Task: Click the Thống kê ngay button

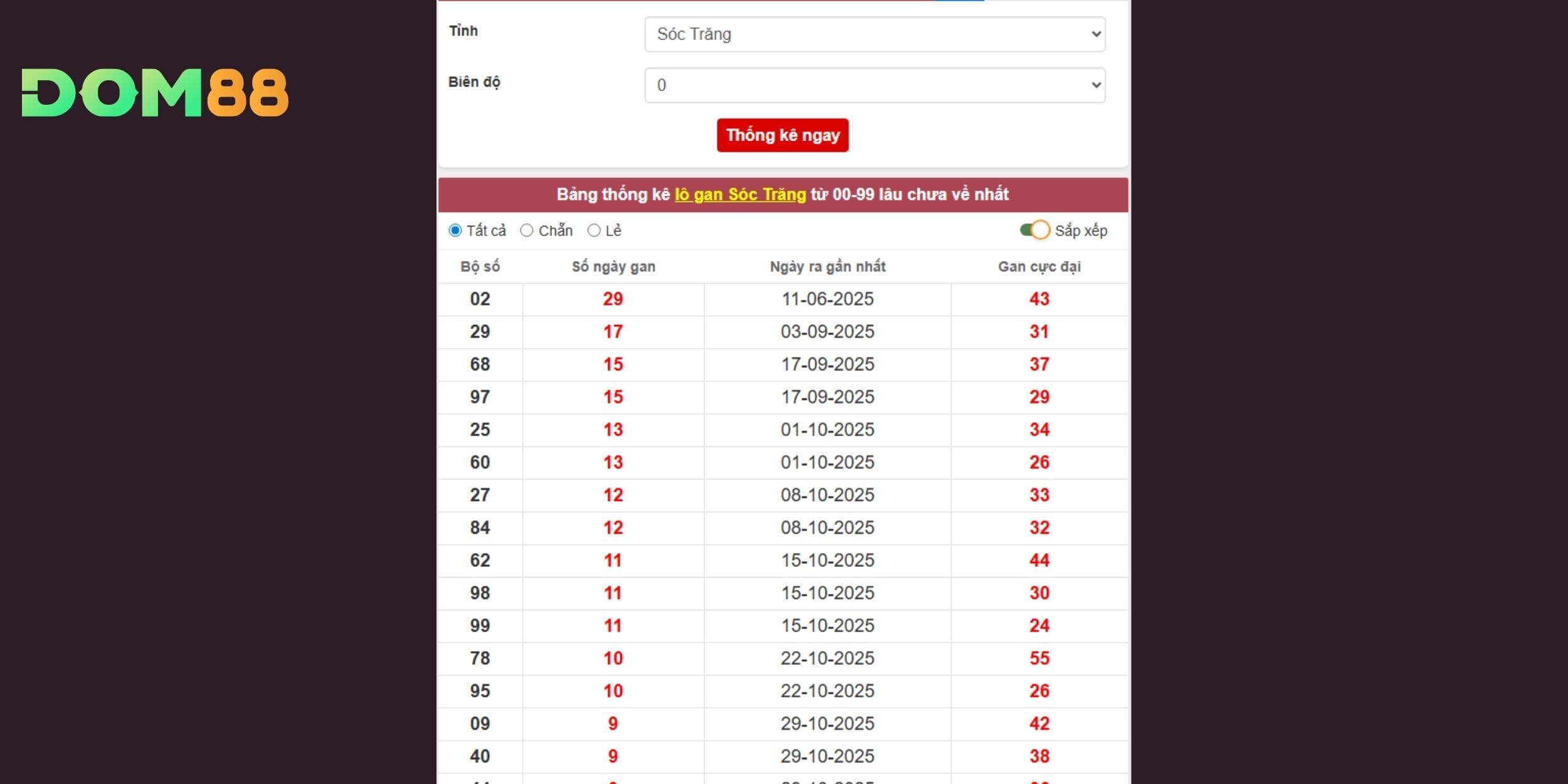Action: 782,135
